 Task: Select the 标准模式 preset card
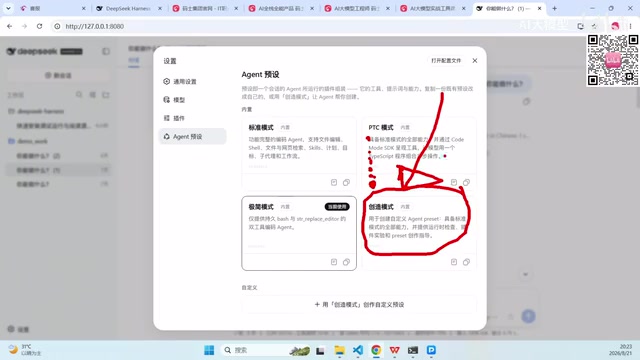pos(299,153)
